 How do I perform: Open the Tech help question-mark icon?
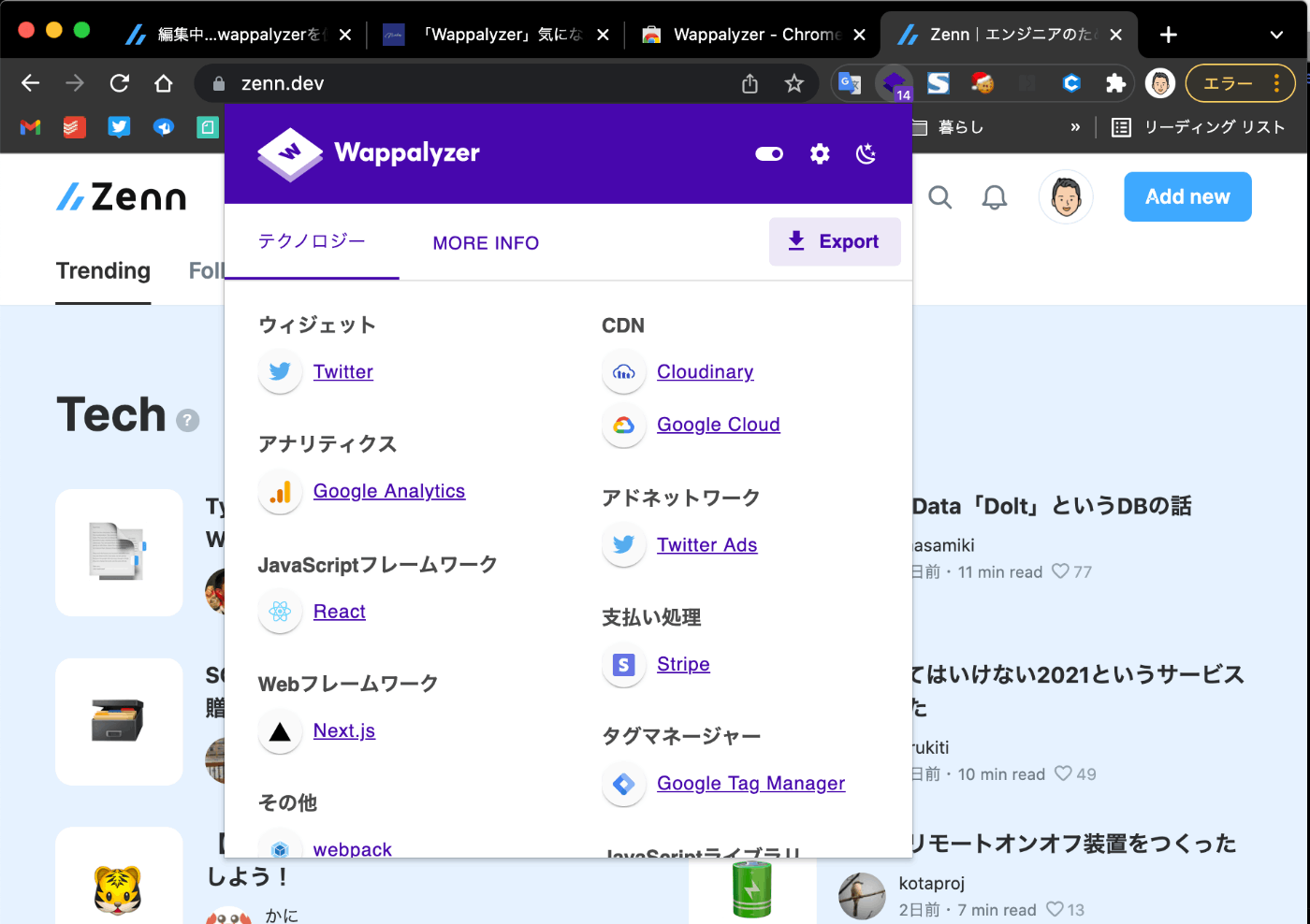pos(188,421)
